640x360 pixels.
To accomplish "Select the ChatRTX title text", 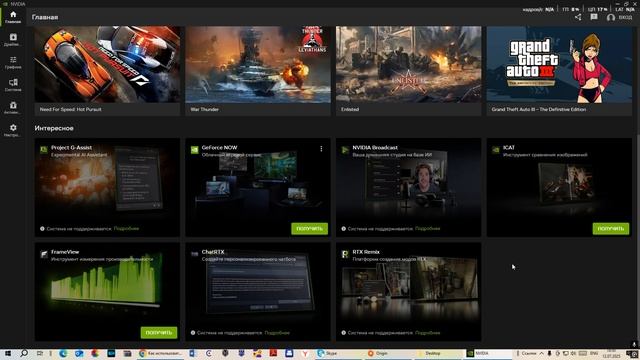I will (213, 252).
